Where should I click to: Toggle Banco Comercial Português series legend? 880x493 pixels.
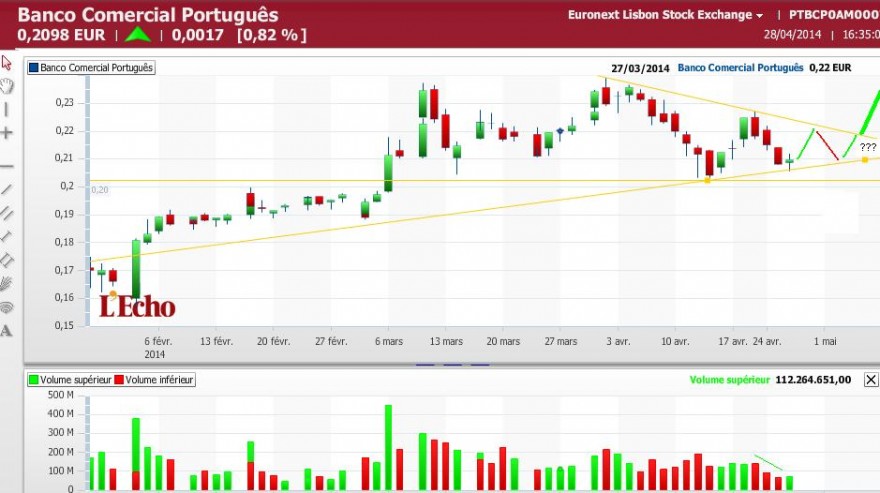click(91, 67)
